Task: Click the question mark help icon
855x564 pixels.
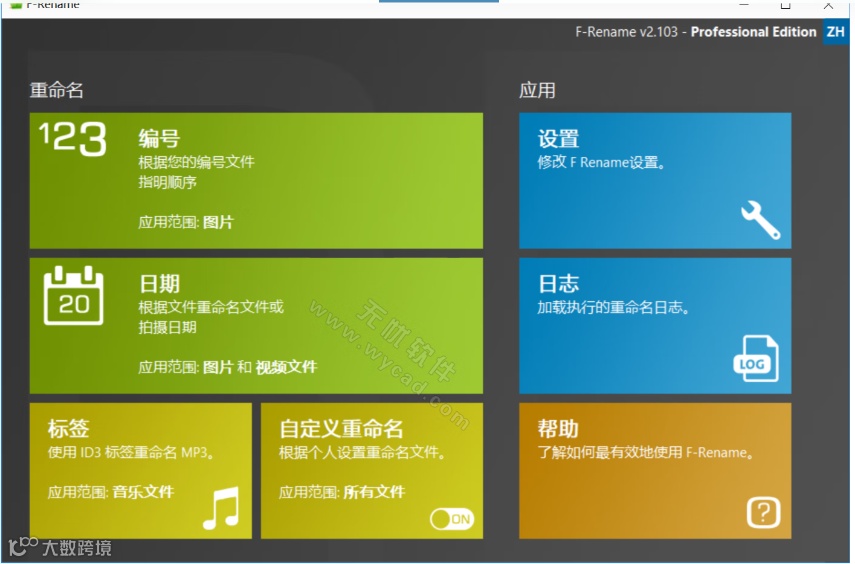Action: click(x=763, y=513)
